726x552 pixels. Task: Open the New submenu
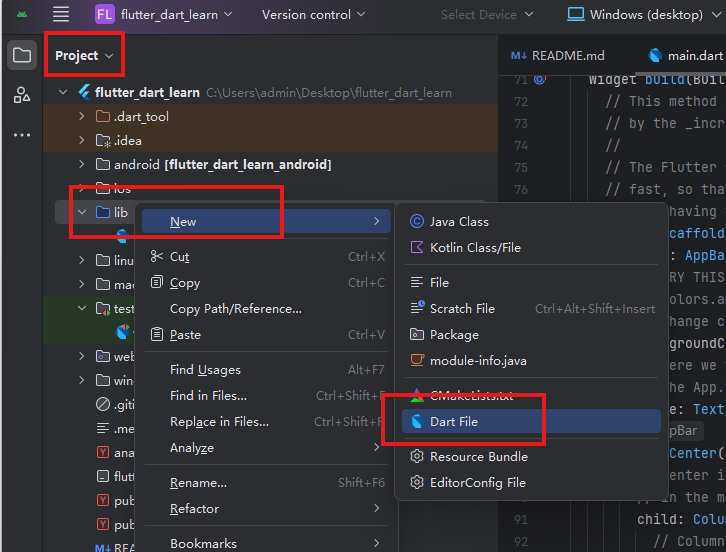[x=266, y=221]
